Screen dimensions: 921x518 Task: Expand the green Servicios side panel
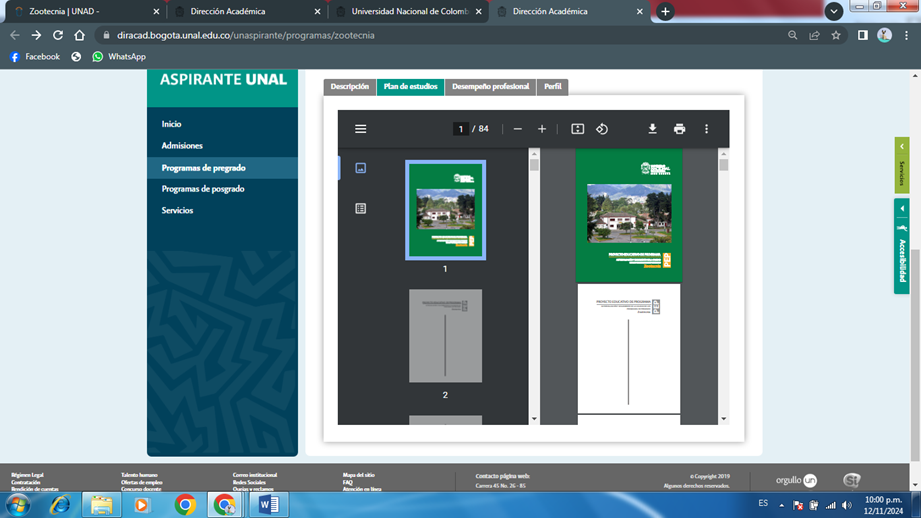click(x=901, y=165)
